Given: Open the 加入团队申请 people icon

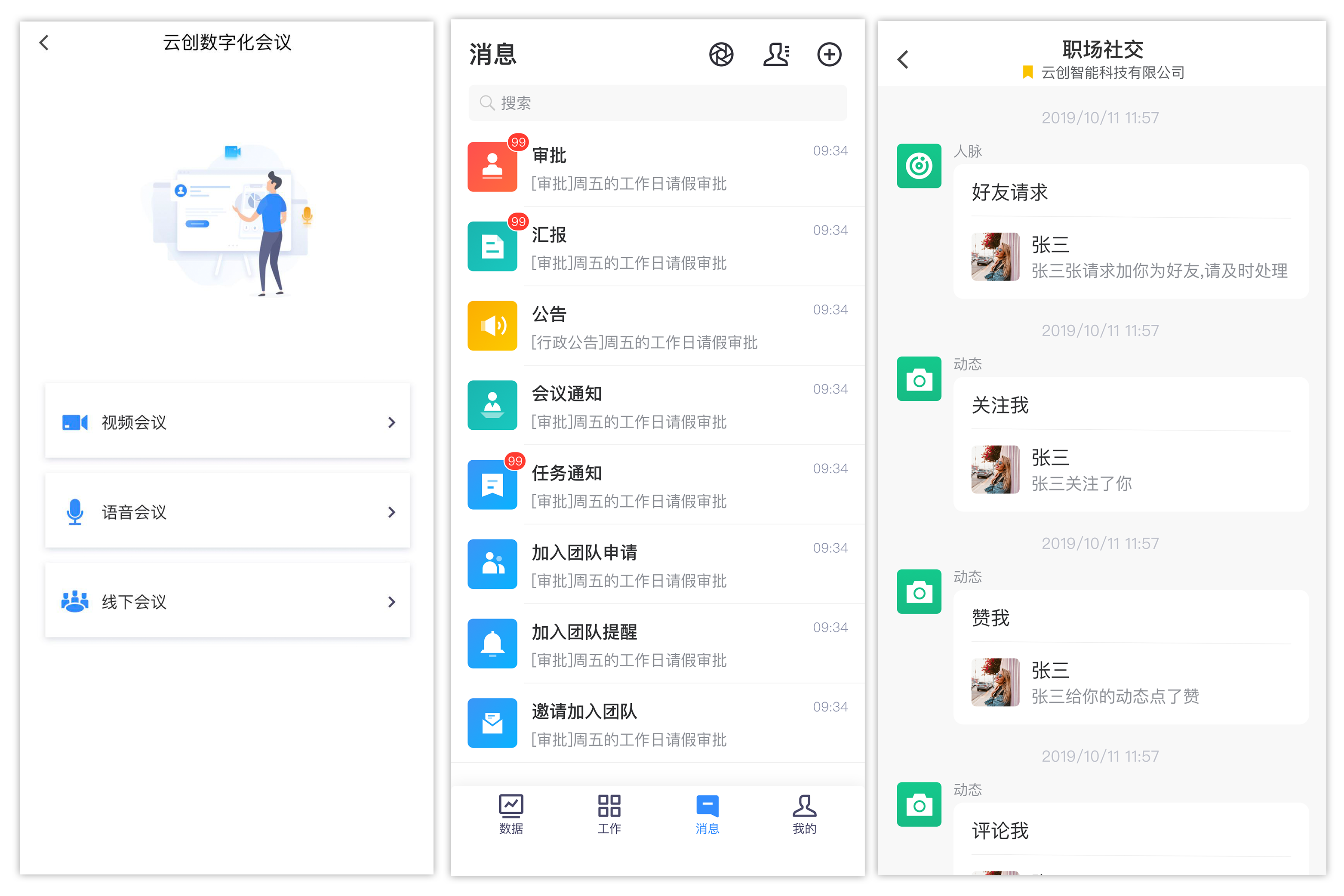Looking at the screenshot, I should tap(492, 564).
